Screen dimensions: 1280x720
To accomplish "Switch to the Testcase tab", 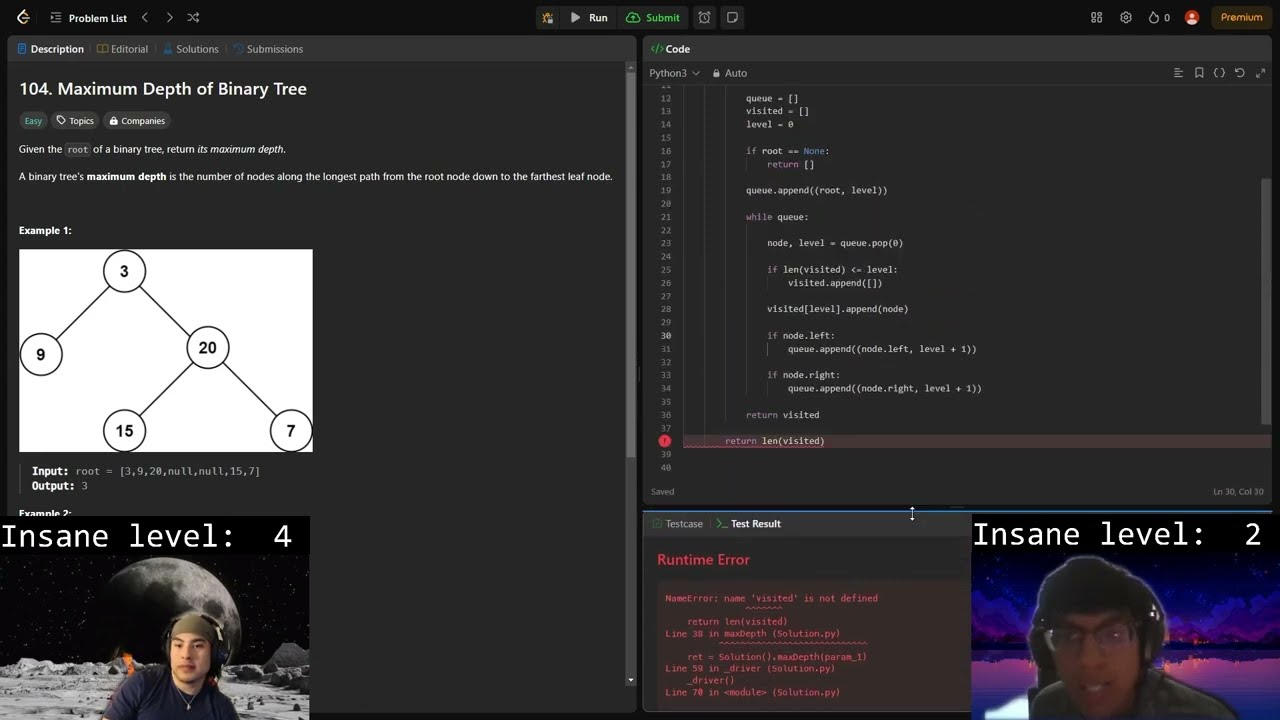I will (676, 524).
